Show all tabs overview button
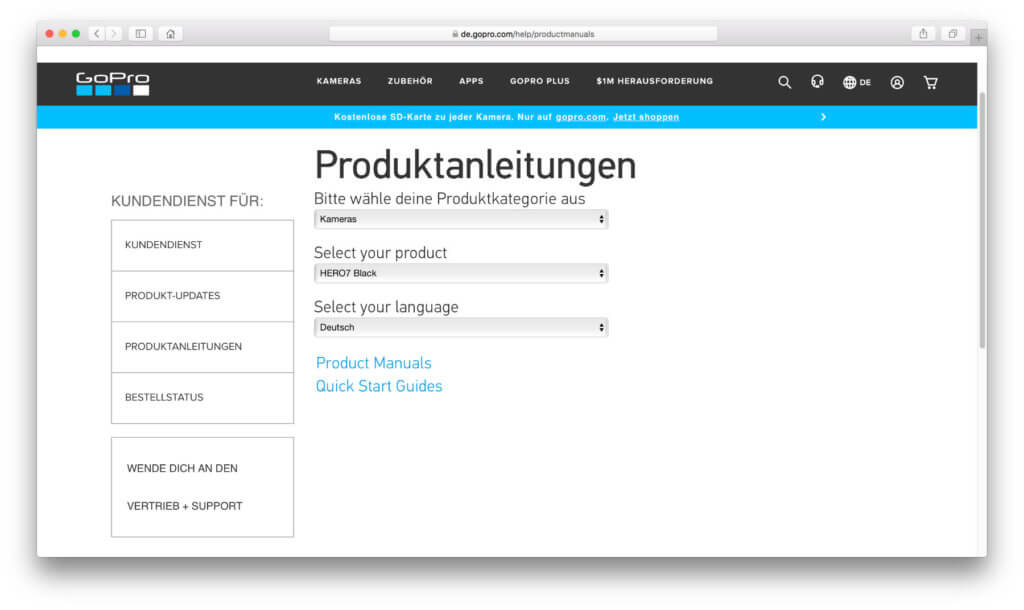The image size is (1024, 610). click(953, 33)
